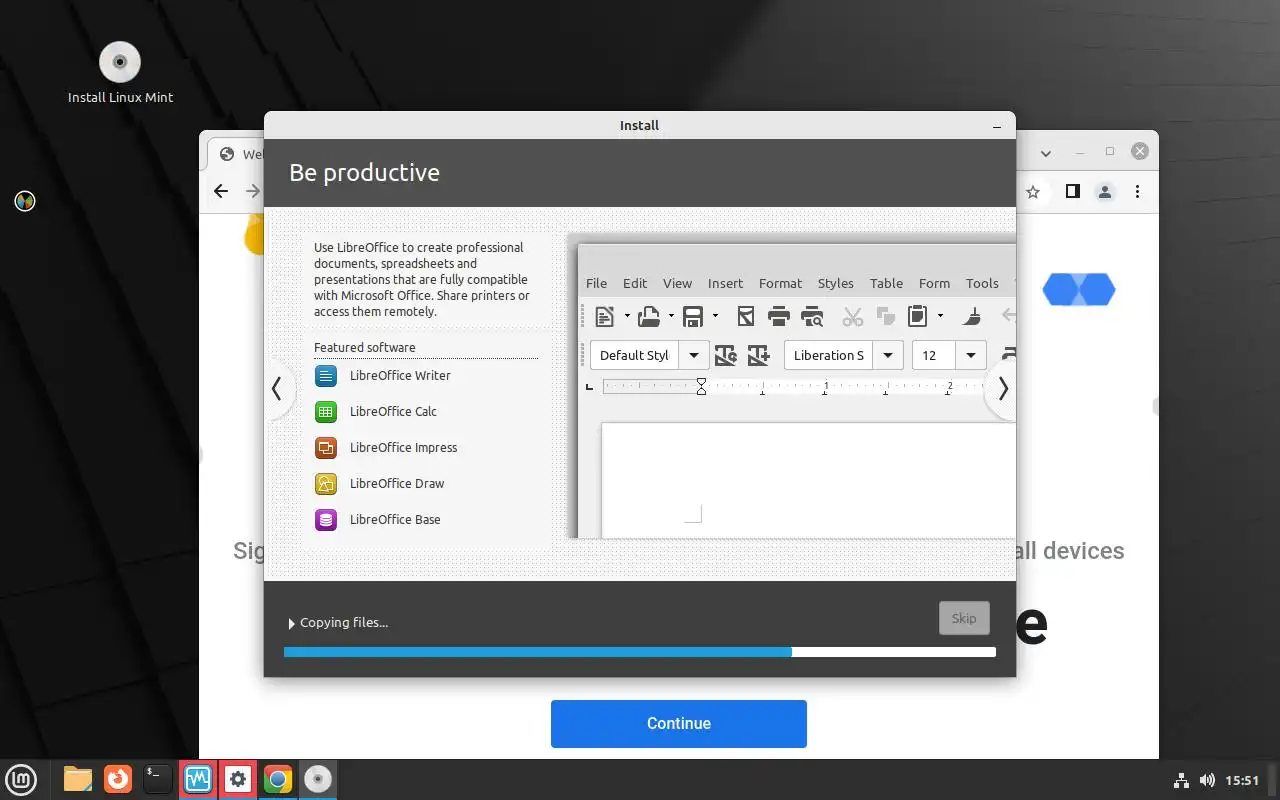
Task: Open the network tray icon
Action: (x=1181, y=780)
